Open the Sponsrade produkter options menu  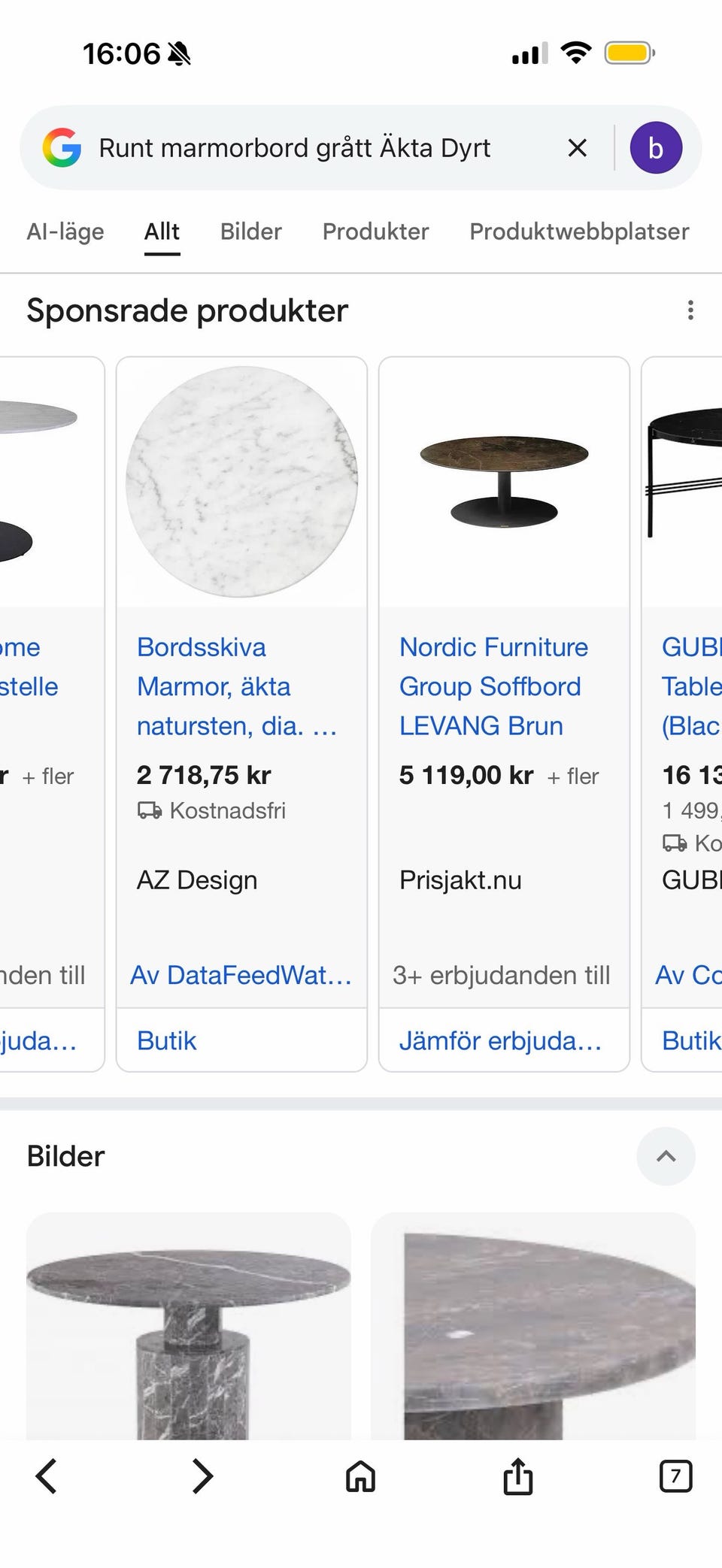[x=691, y=310]
